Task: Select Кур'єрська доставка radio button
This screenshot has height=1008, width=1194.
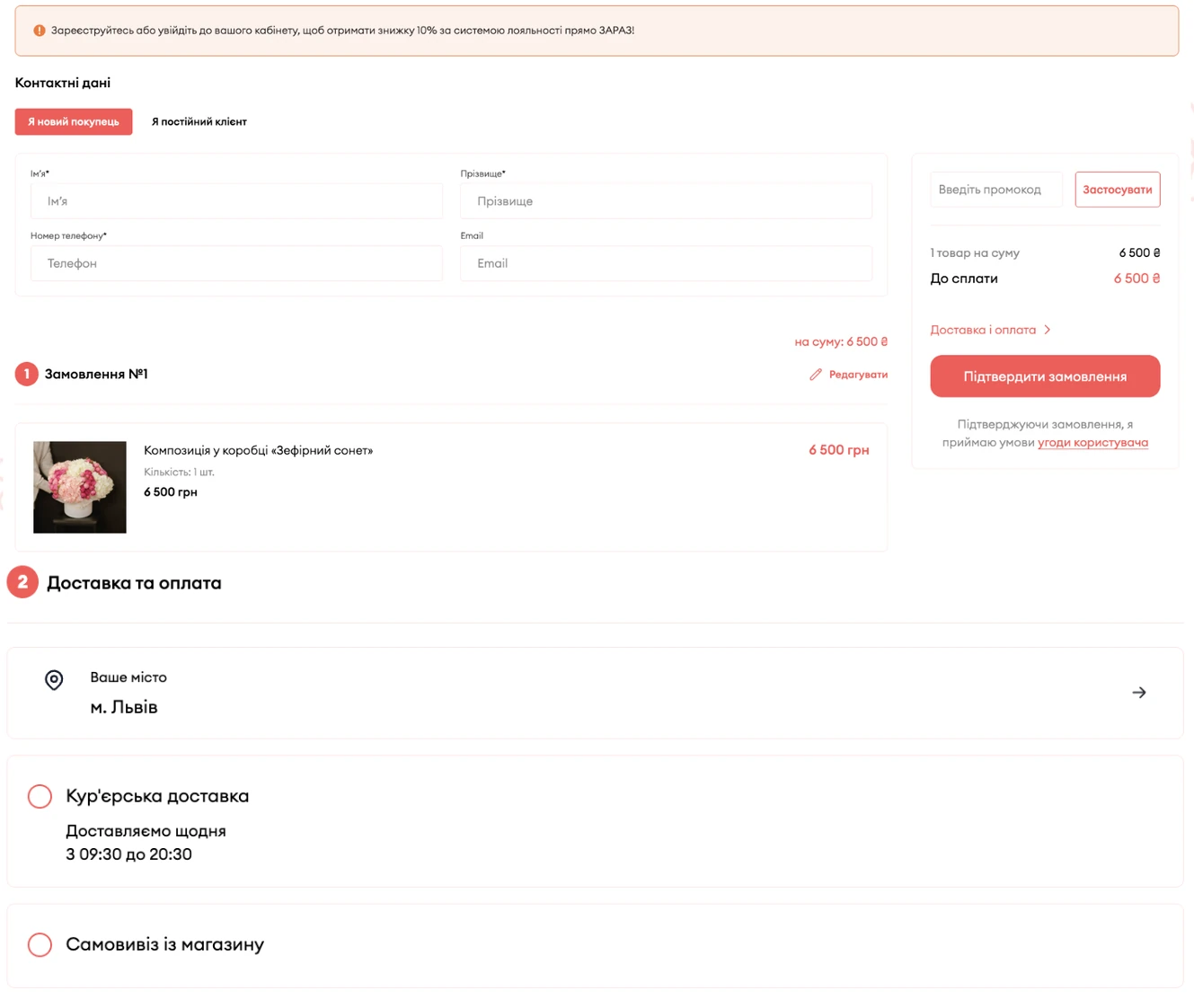Action: 40,796
